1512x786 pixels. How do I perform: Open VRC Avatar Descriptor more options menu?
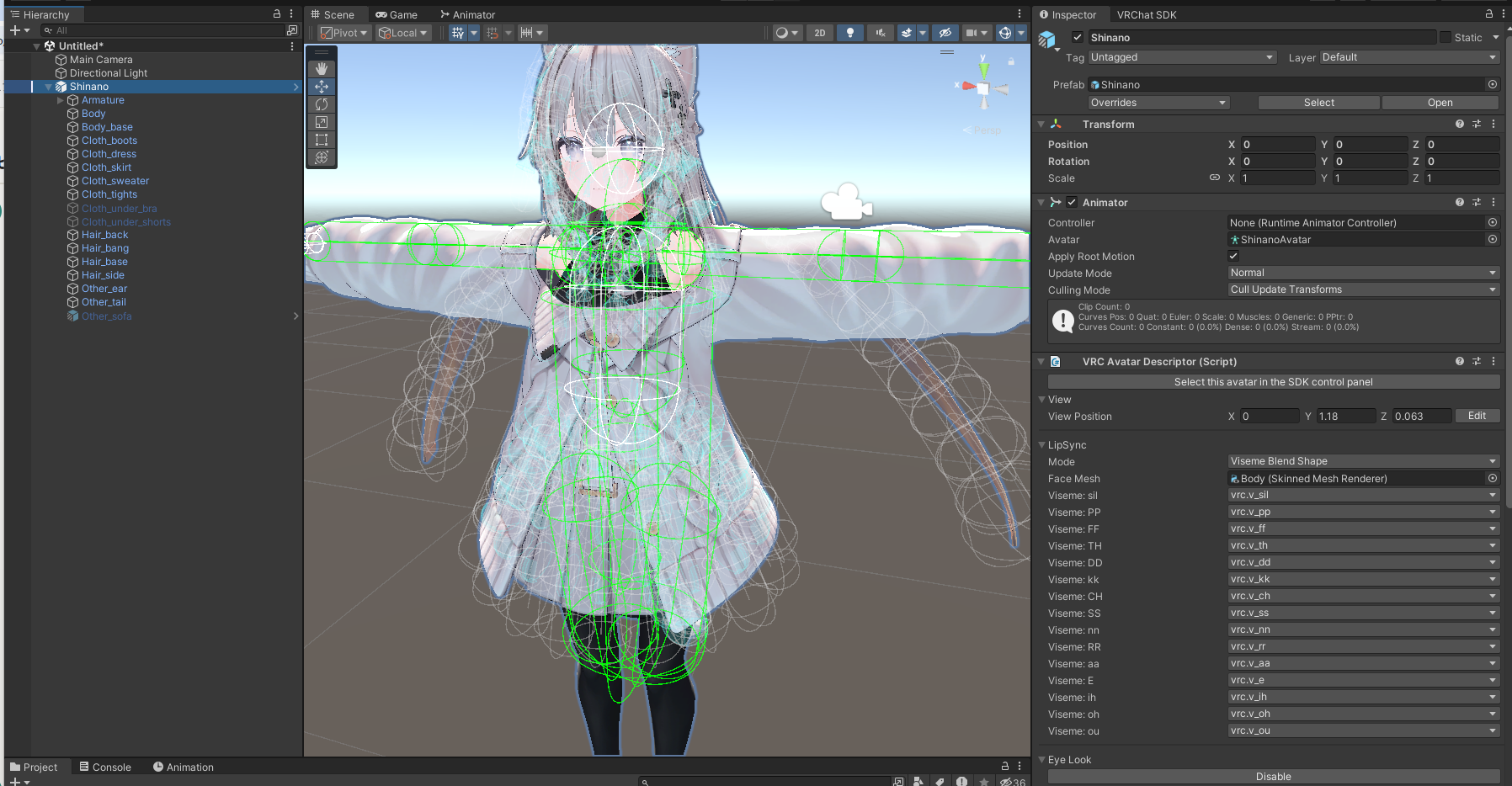(1493, 361)
